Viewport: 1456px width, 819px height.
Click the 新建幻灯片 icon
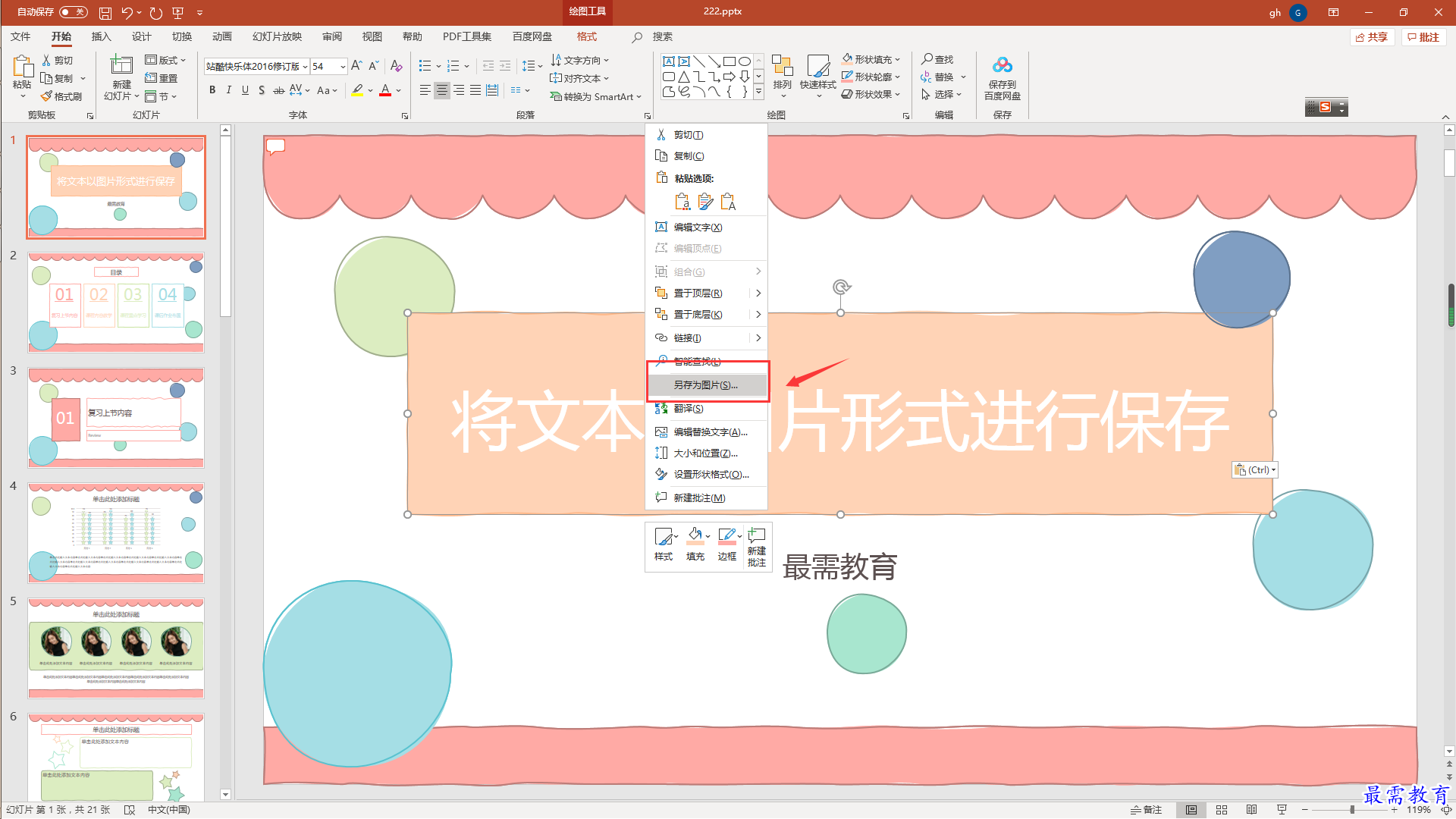click(x=121, y=65)
